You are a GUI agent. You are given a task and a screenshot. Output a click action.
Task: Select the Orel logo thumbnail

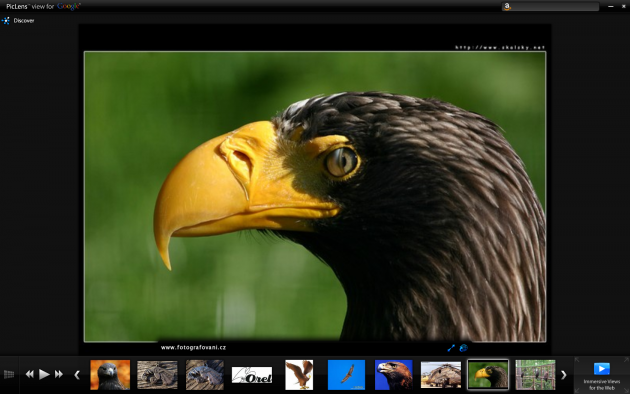point(252,375)
